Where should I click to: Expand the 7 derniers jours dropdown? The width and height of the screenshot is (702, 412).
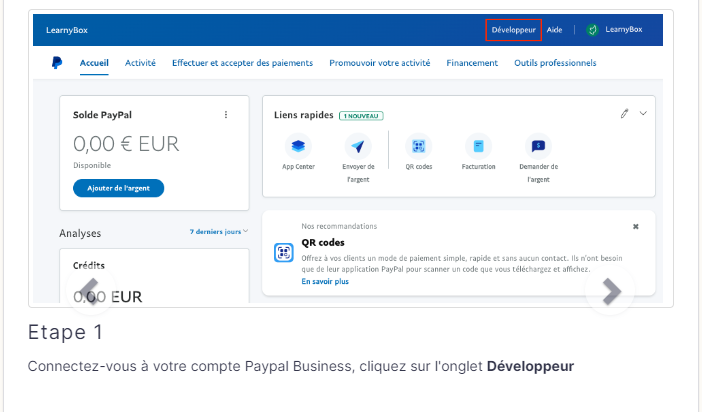pos(218,232)
